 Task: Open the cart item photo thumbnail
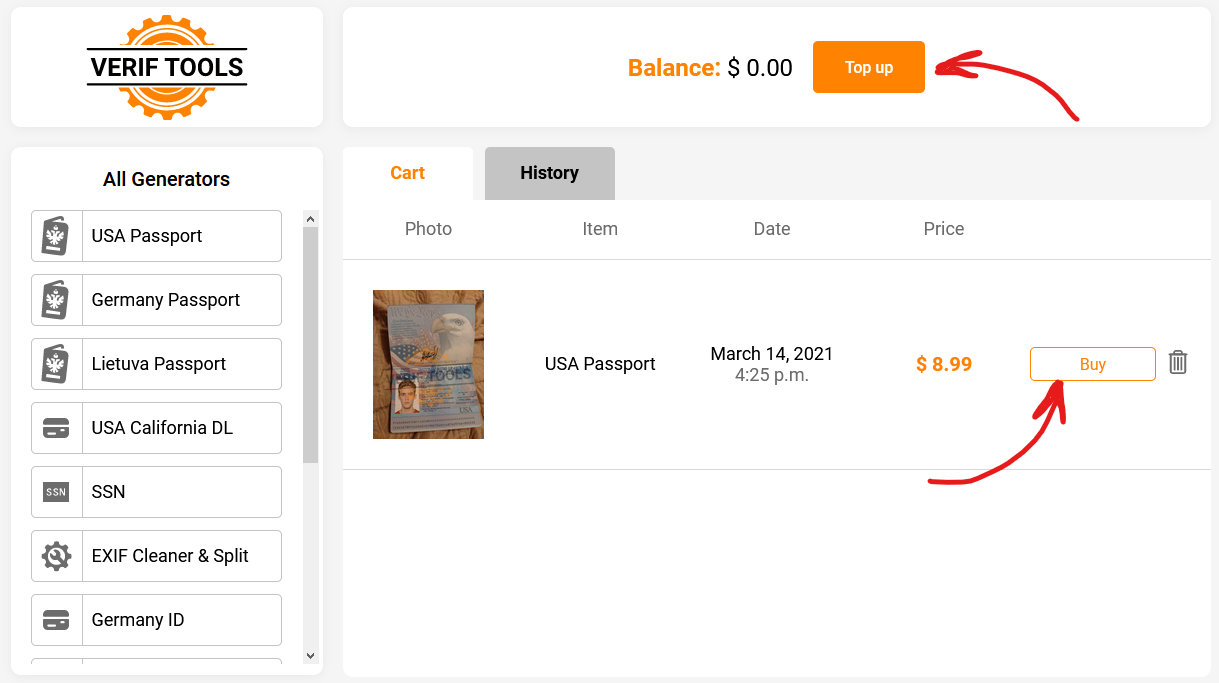(428, 364)
